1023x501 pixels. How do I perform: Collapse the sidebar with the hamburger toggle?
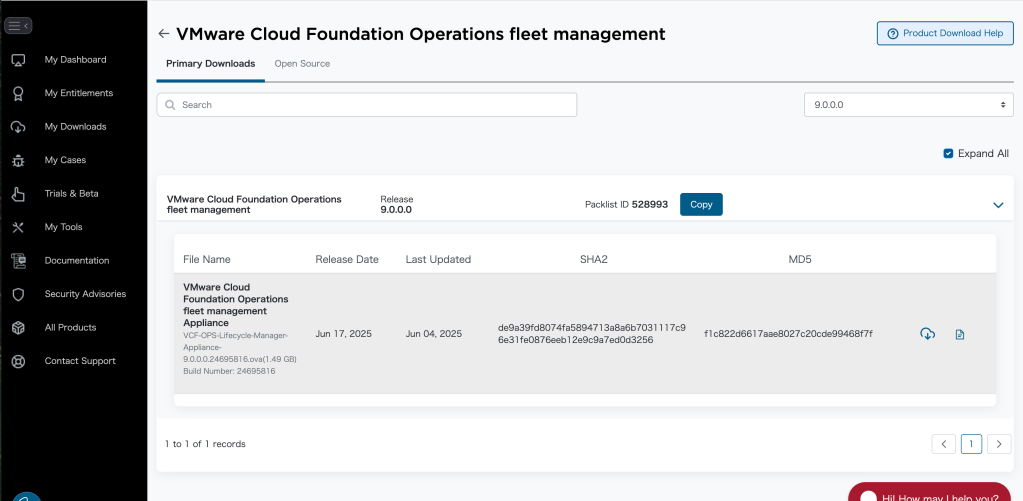[19, 25]
